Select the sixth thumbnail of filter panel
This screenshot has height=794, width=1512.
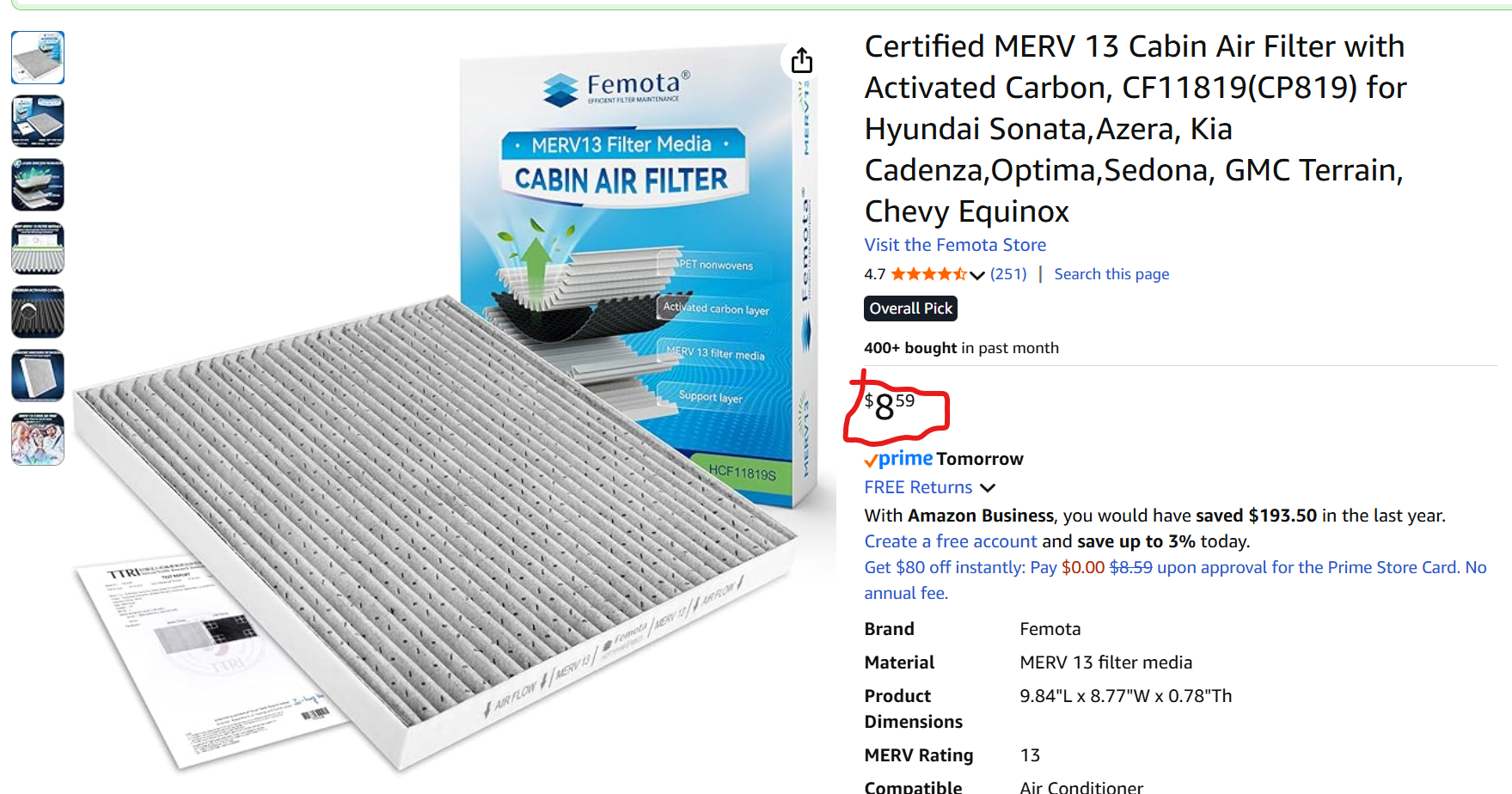pos(38,376)
